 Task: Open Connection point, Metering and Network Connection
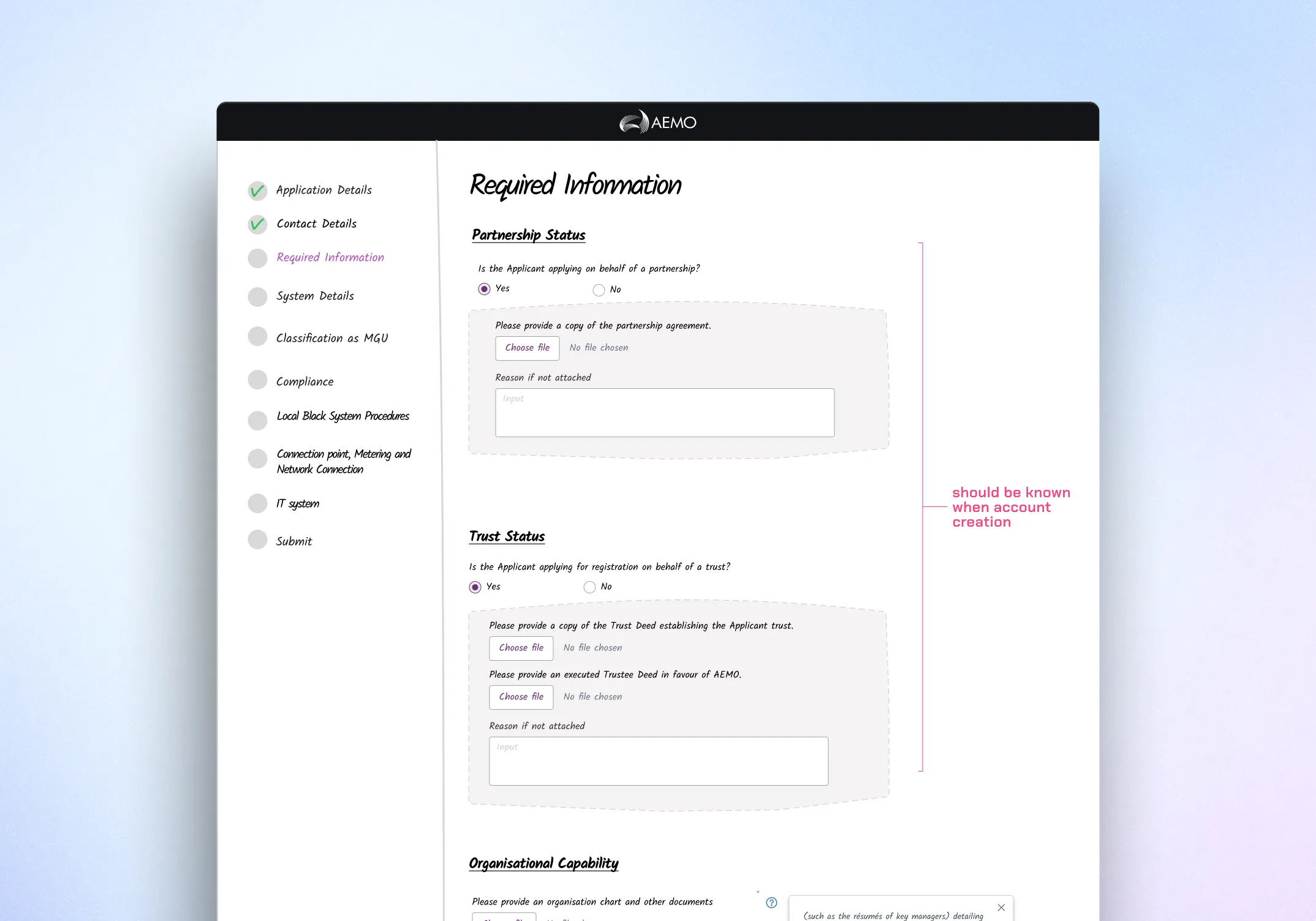[x=343, y=461]
